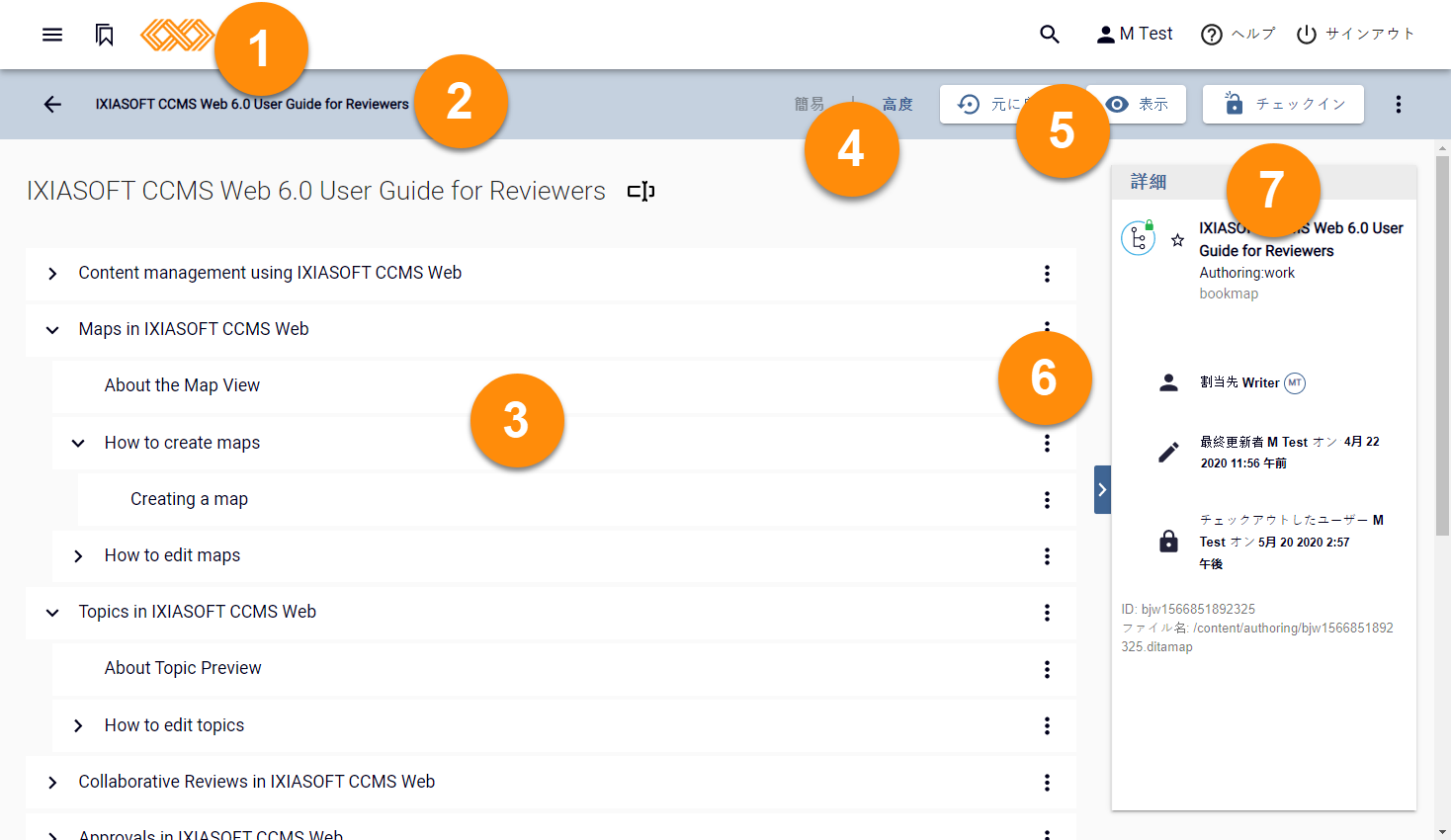The height and width of the screenshot is (840, 1451).
Task: Click the Authoring:work status text
Action: (x=1246, y=273)
